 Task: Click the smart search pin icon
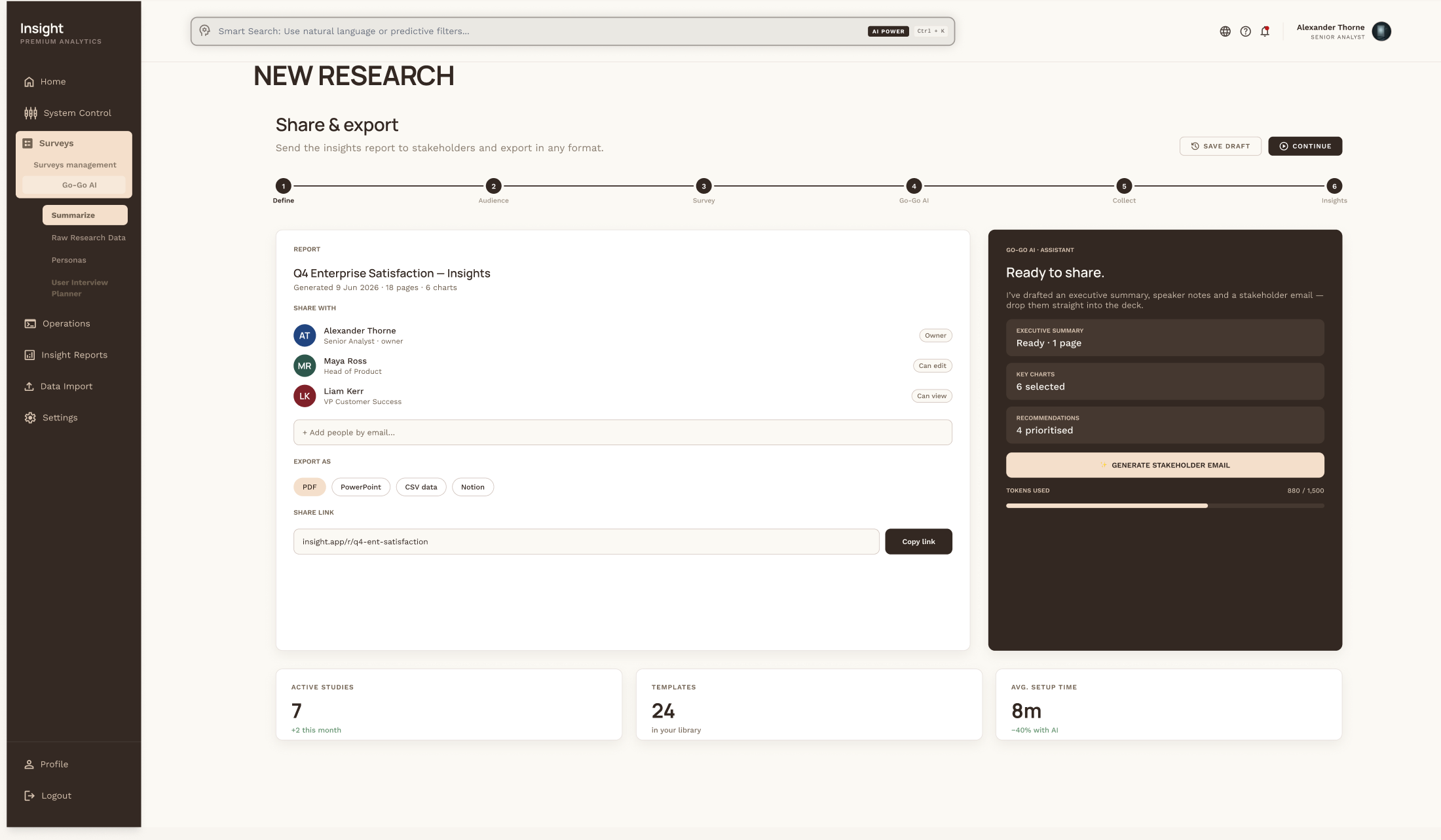[205, 31]
